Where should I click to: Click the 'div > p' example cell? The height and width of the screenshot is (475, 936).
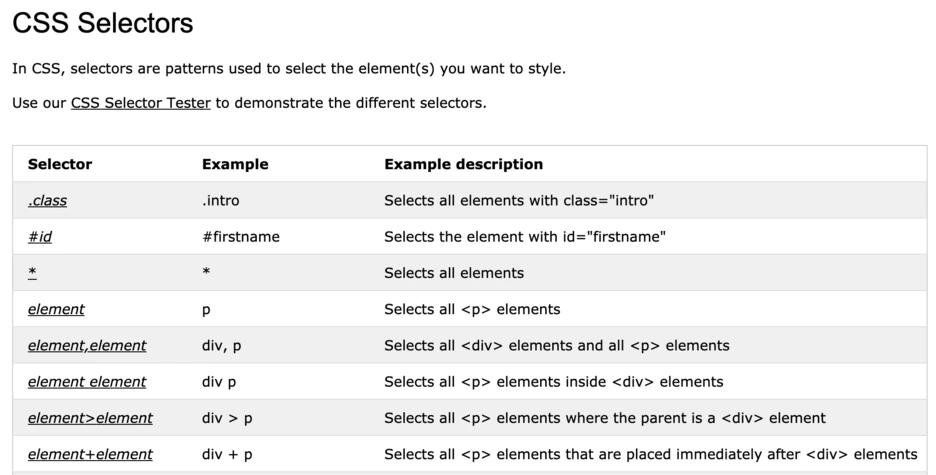tap(227, 418)
